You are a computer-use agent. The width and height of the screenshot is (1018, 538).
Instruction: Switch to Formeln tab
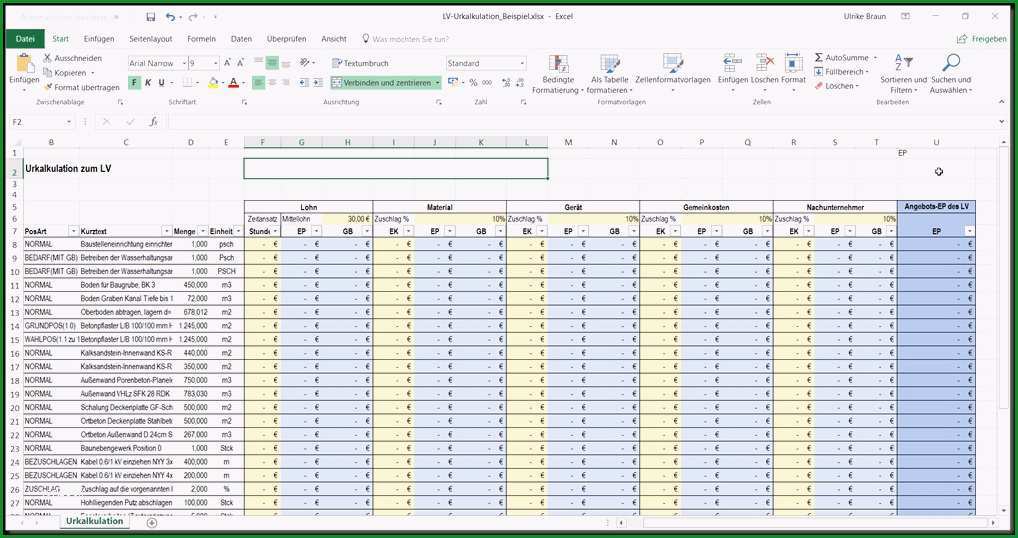pos(201,39)
